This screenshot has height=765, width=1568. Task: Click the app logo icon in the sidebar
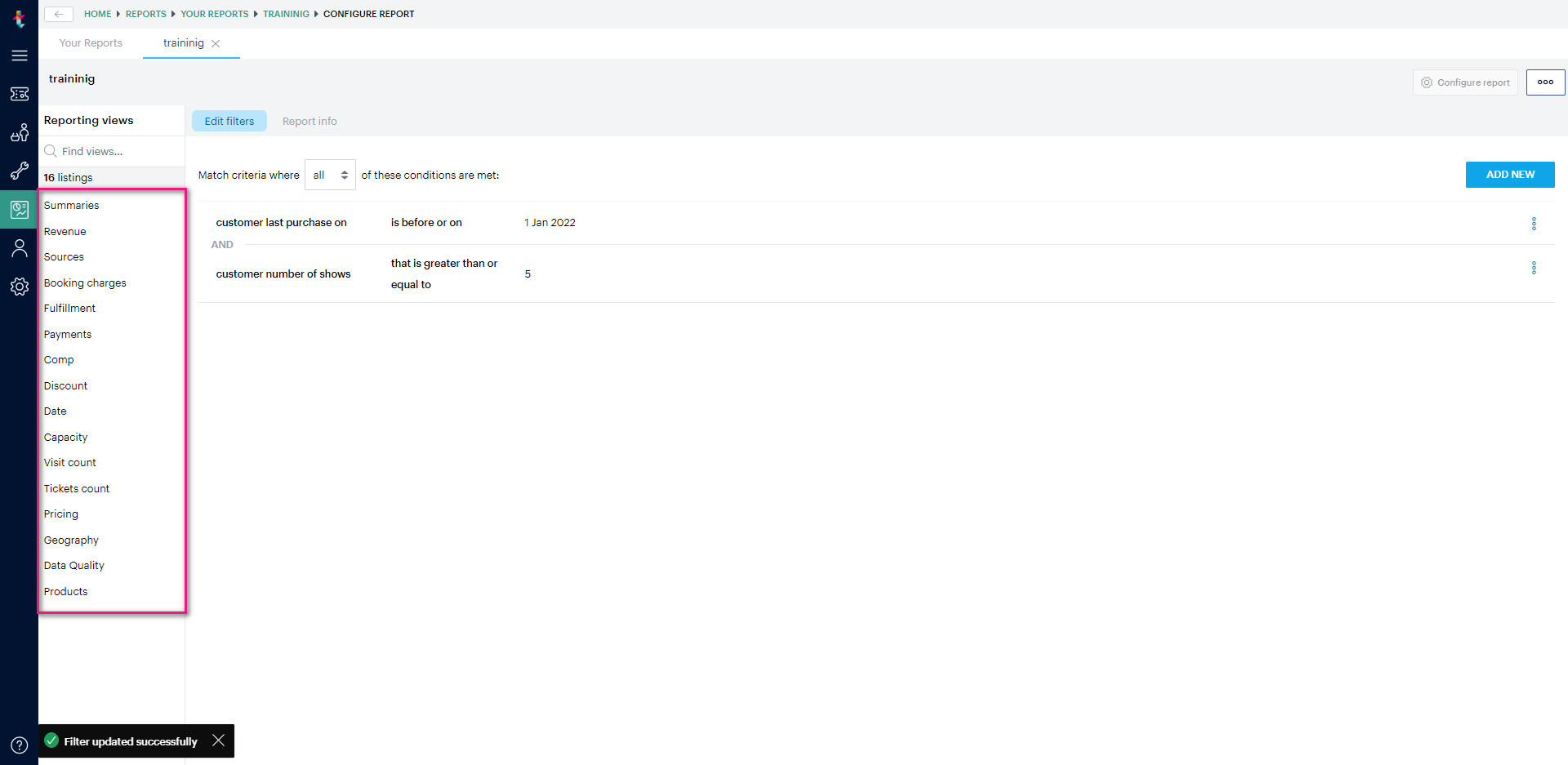pos(19,18)
